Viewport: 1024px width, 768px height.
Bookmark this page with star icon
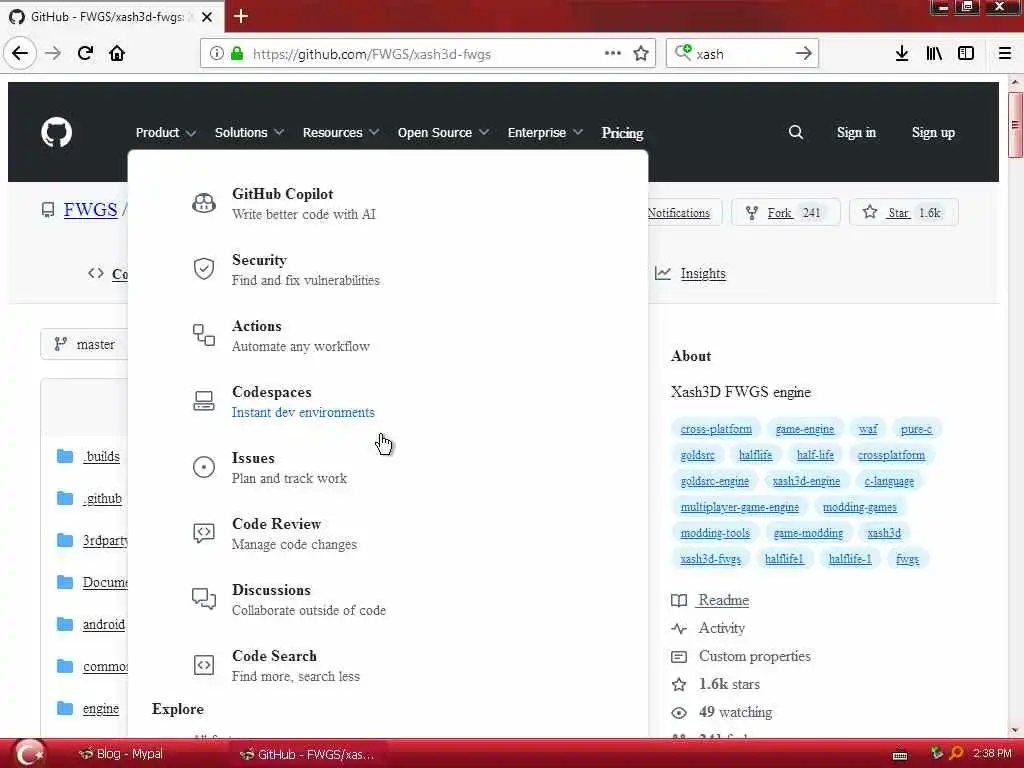click(641, 54)
